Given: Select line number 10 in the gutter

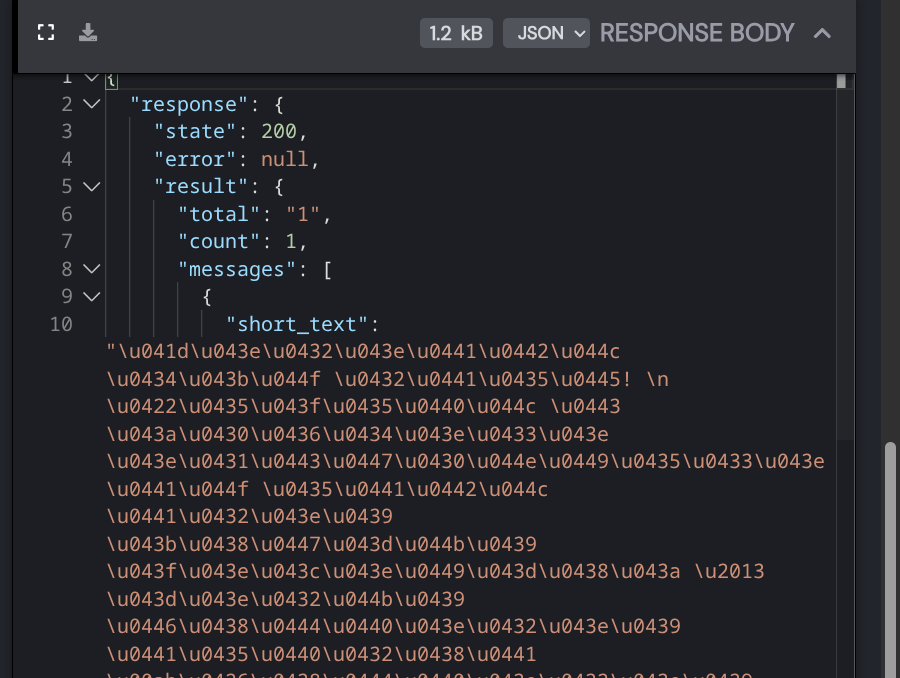Looking at the screenshot, I should click(61, 324).
